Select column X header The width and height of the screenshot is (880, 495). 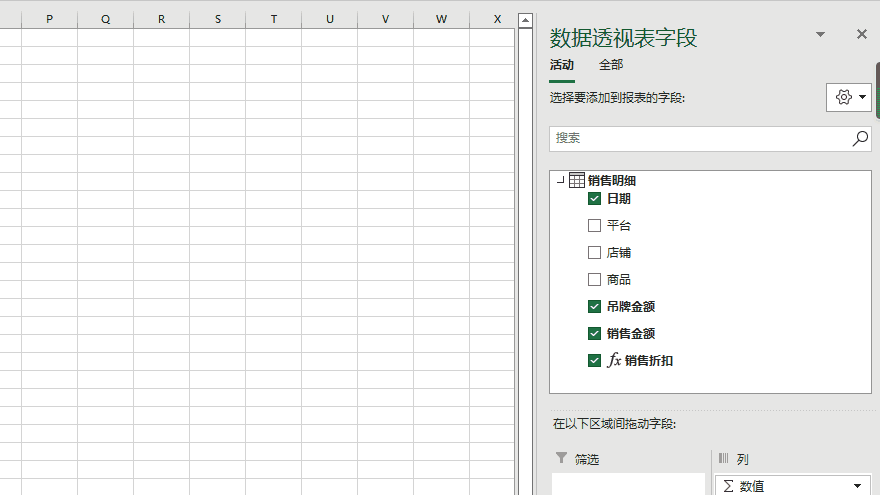(493, 20)
